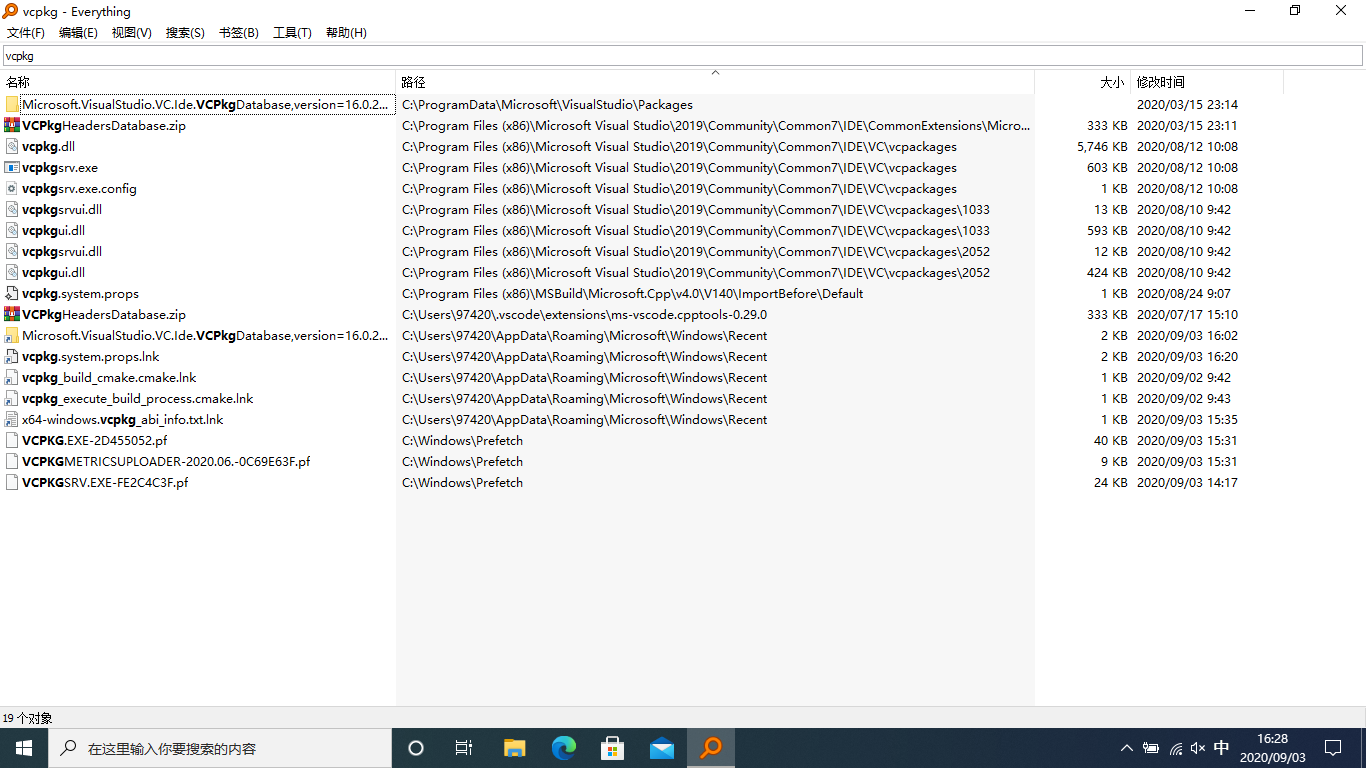This screenshot has width=1366, height=768.
Task: Sort results by 名称 column header
Action: tap(198, 82)
